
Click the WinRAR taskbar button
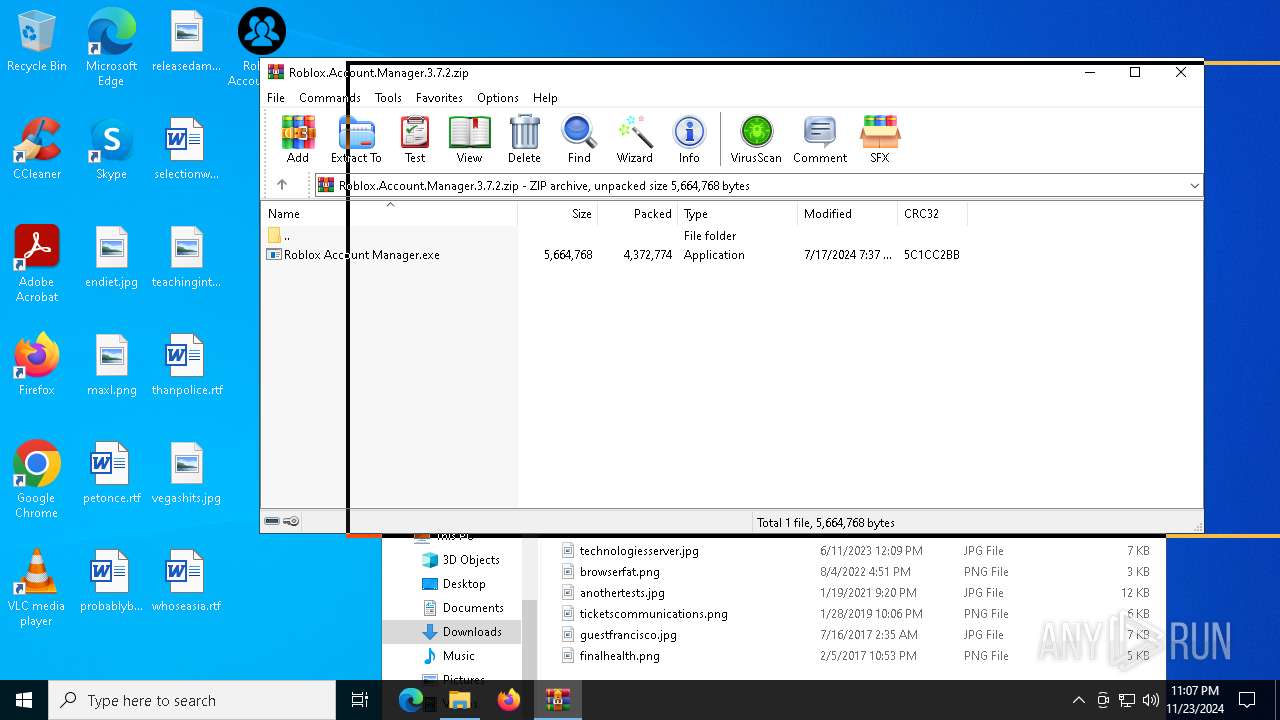[557, 700]
